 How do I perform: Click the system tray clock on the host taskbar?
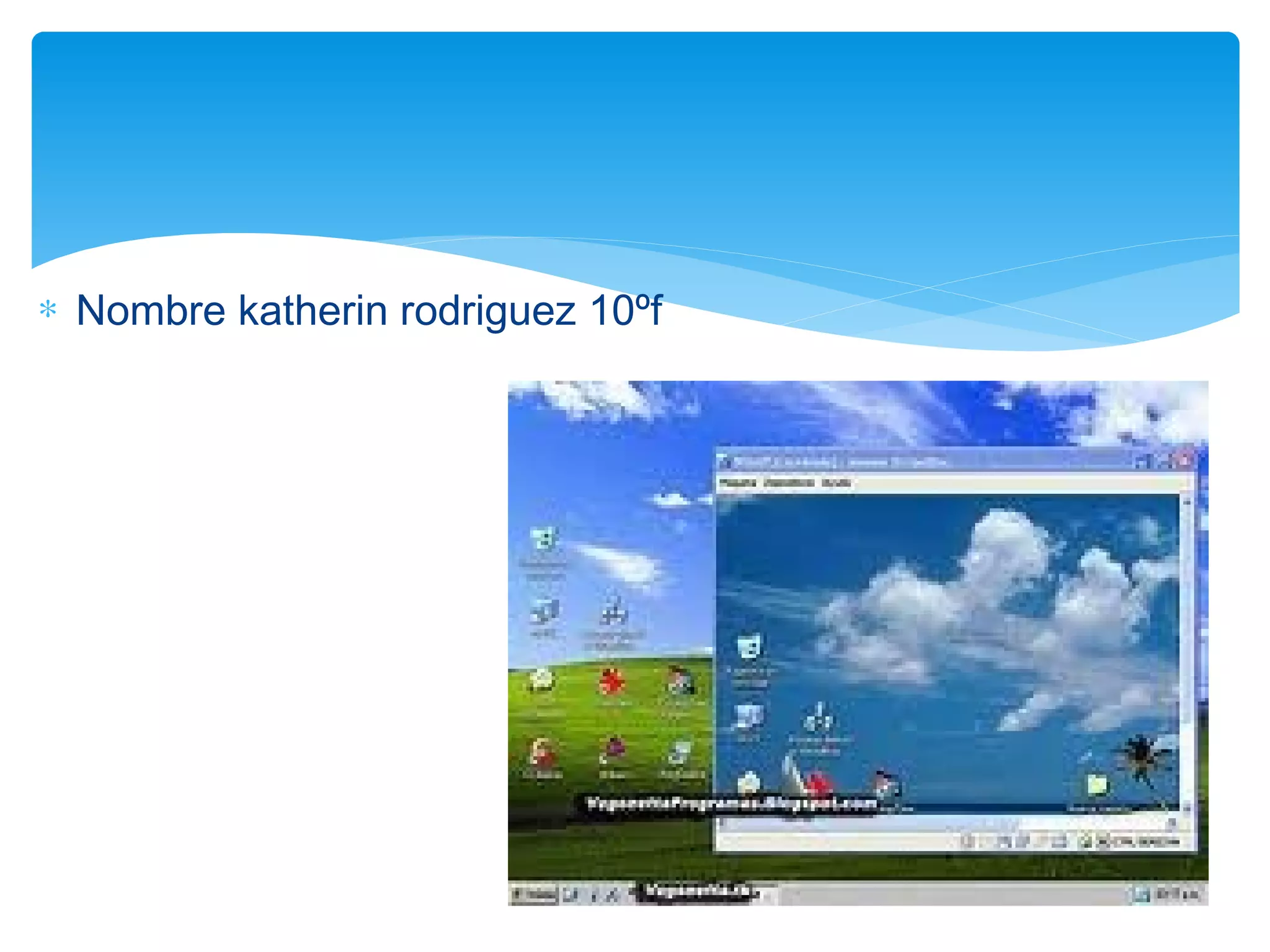[x=1176, y=894]
